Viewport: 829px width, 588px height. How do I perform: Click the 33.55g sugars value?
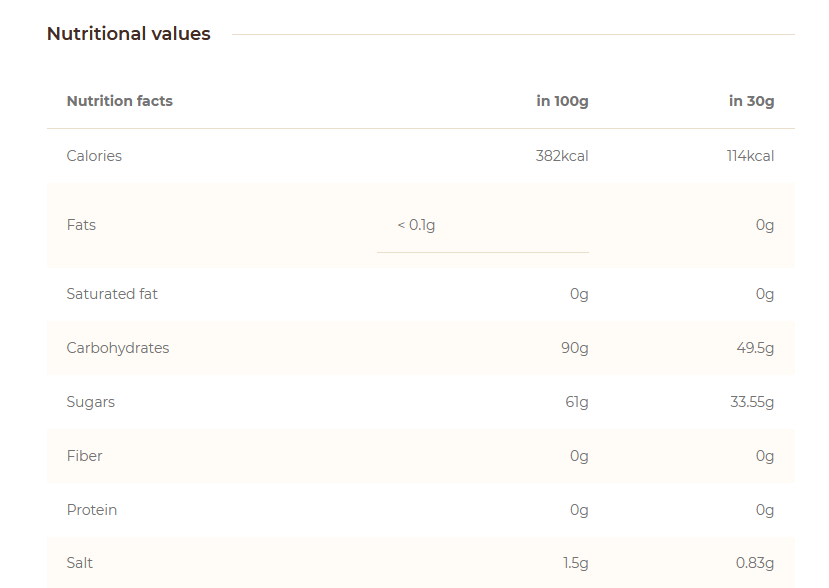pyautogui.click(x=752, y=402)
